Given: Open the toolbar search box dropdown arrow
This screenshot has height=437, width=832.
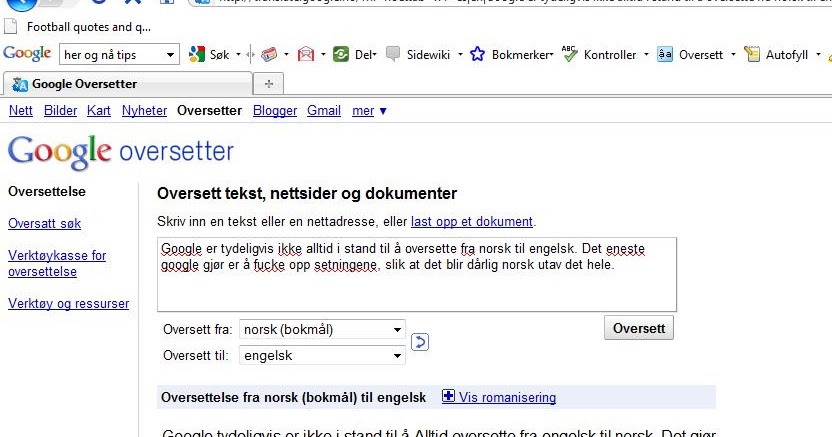Looking at the screenshot, I should [x=170, y=55].
